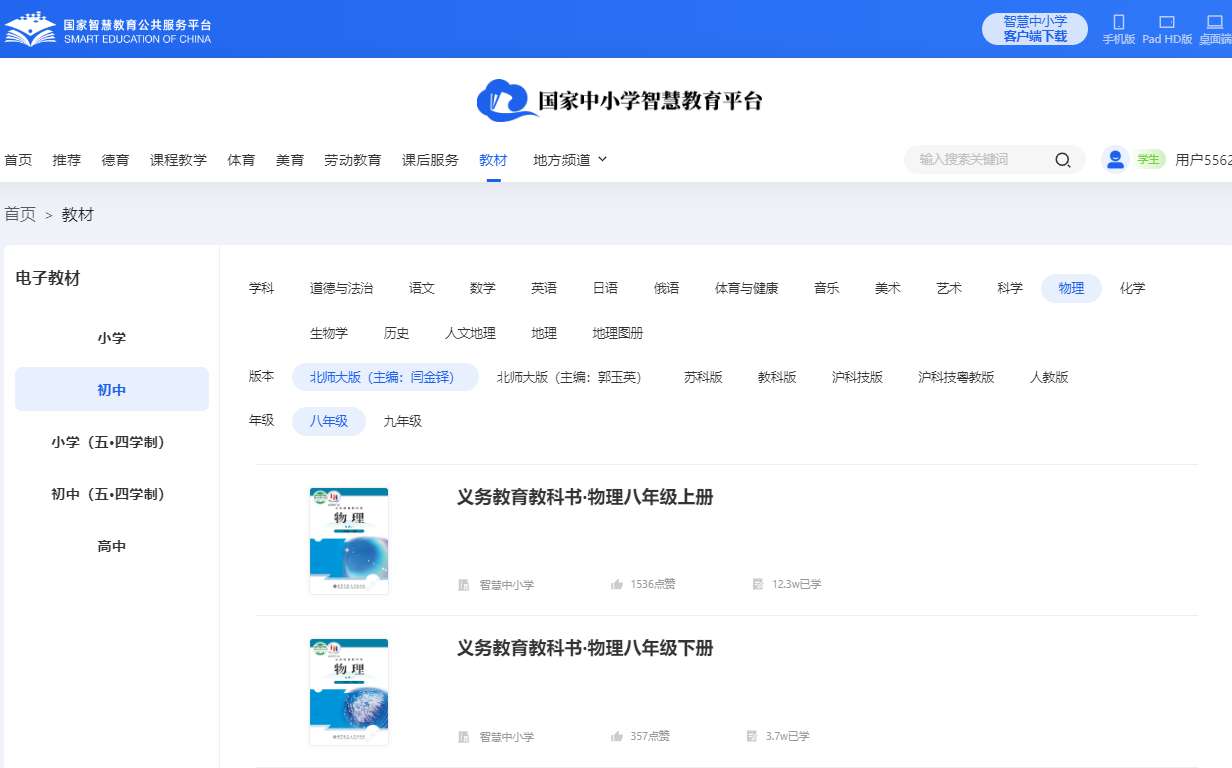1232x768 pixels.
Task: Select 初中 in the sidebar
Action: click(112, 390)
